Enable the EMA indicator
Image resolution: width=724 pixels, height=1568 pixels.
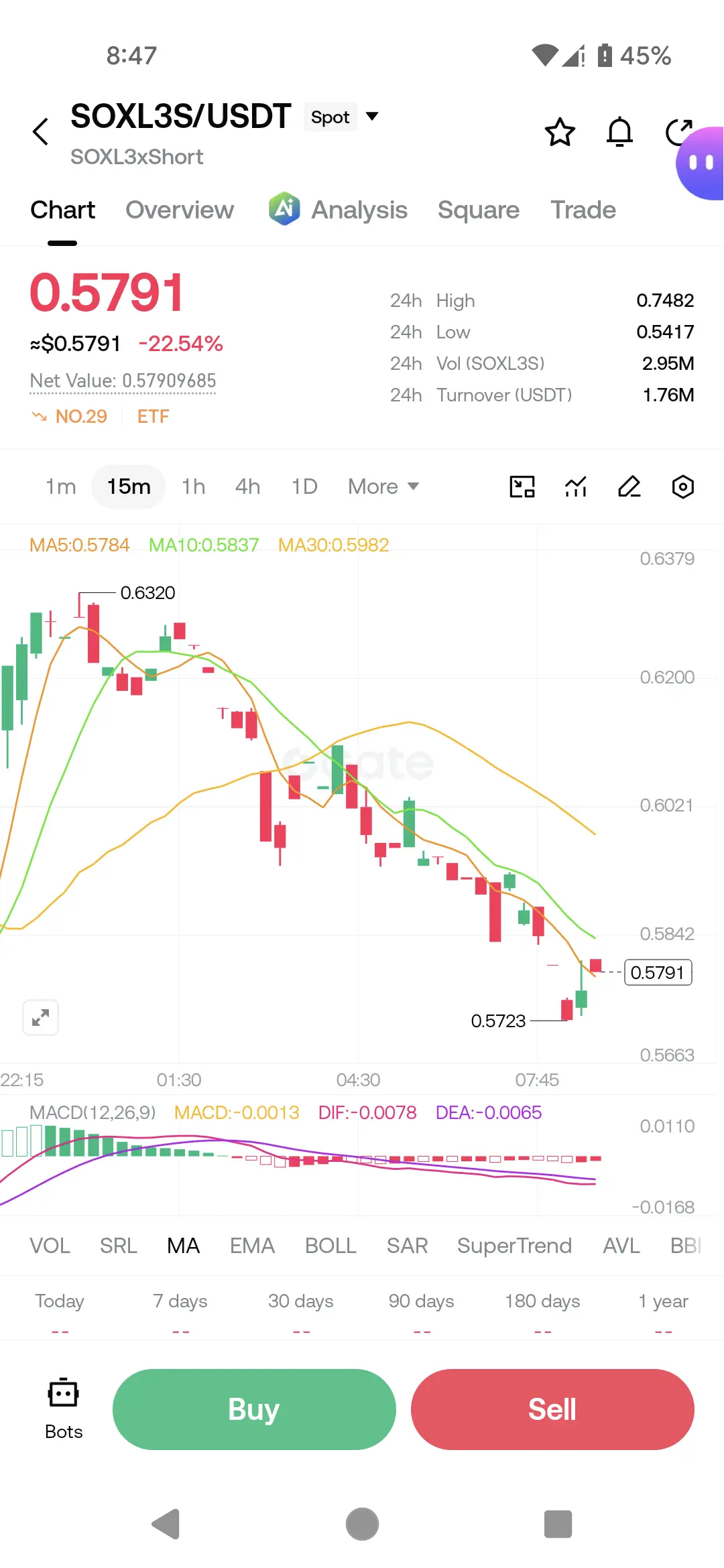(x=252, y=1246)
